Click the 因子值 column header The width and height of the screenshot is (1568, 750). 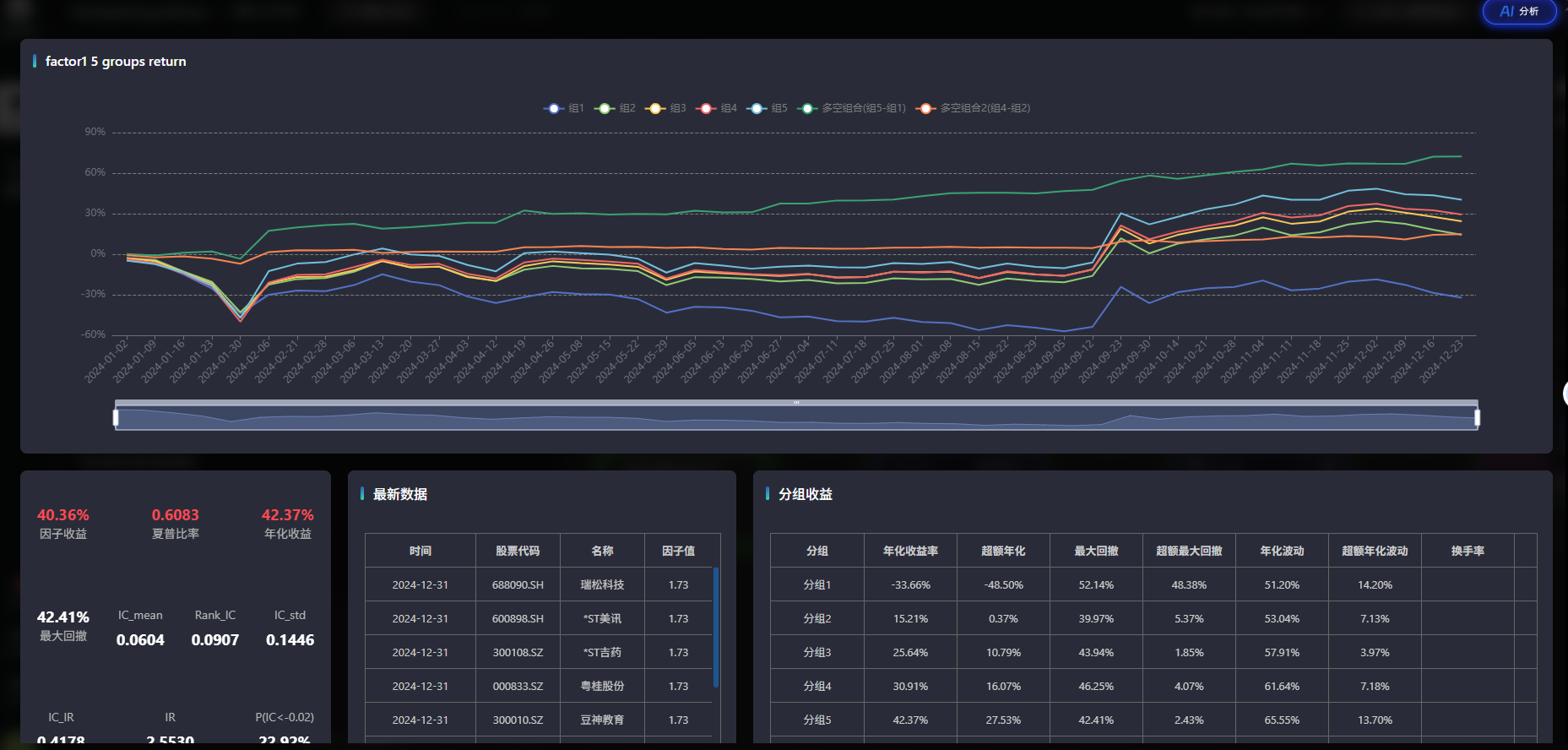click(678, 551)
